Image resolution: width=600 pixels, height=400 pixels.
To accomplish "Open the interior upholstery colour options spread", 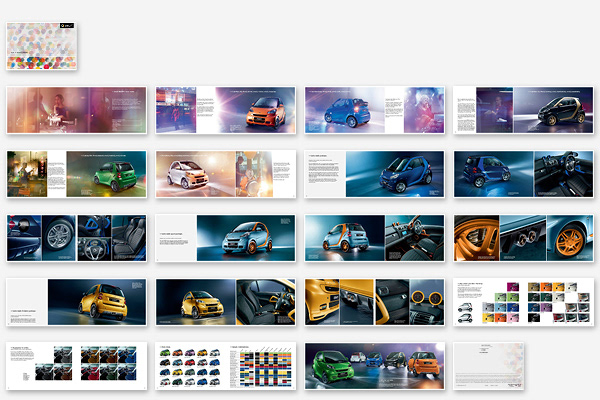I will coord(77,366).
